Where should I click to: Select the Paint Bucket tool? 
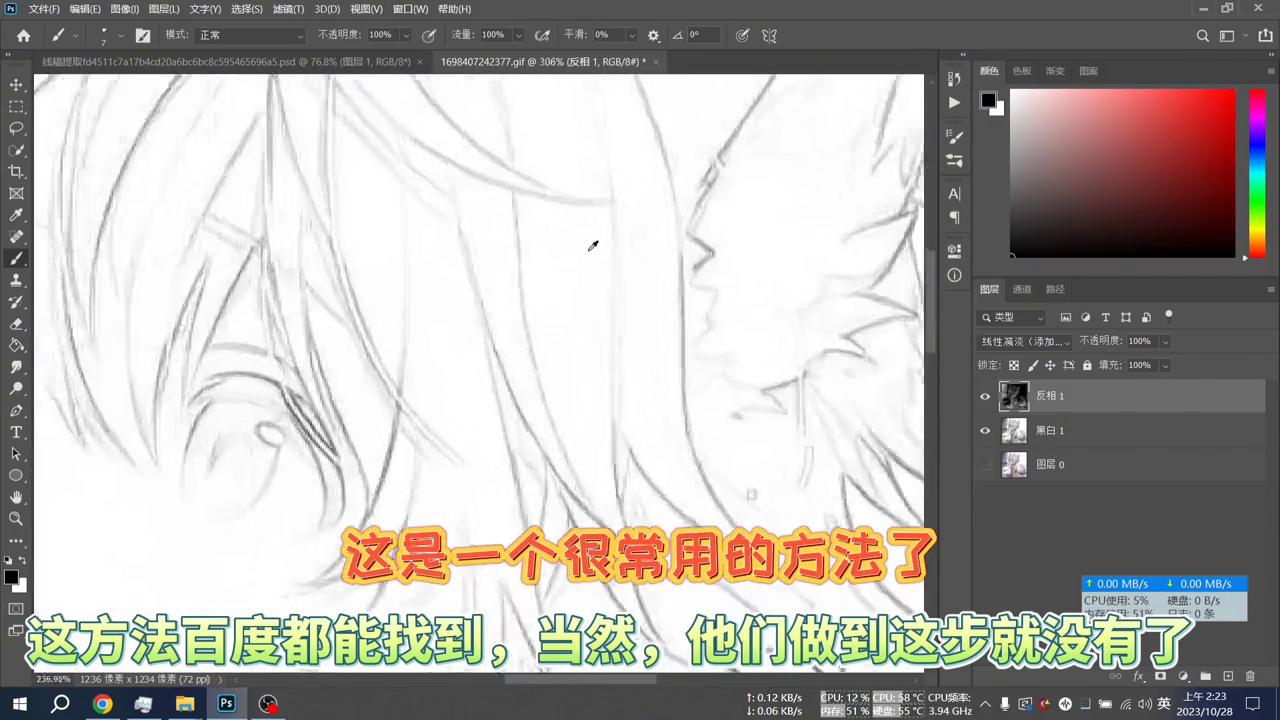(16, 346)
